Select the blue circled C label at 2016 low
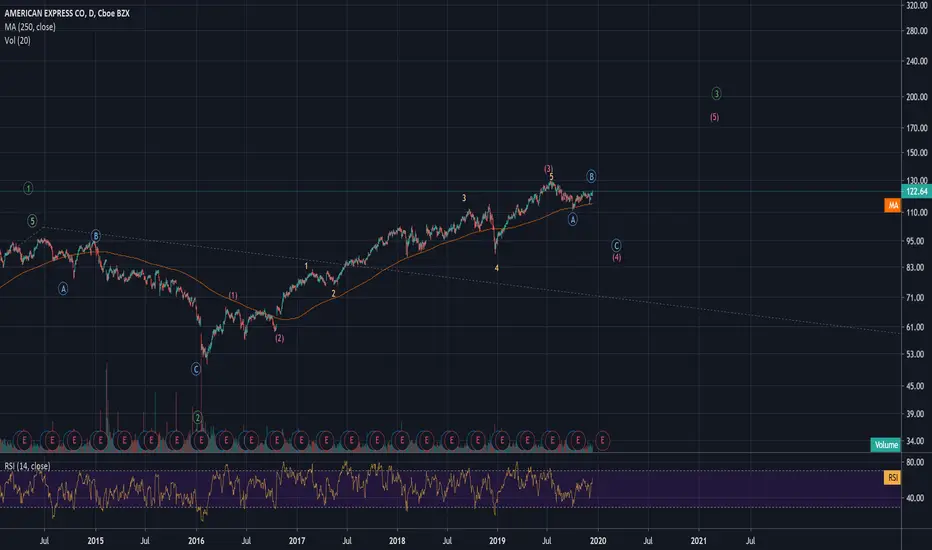The height and width of the screenshot is (550, 932). pyautogui.click(x=196, y=369)
